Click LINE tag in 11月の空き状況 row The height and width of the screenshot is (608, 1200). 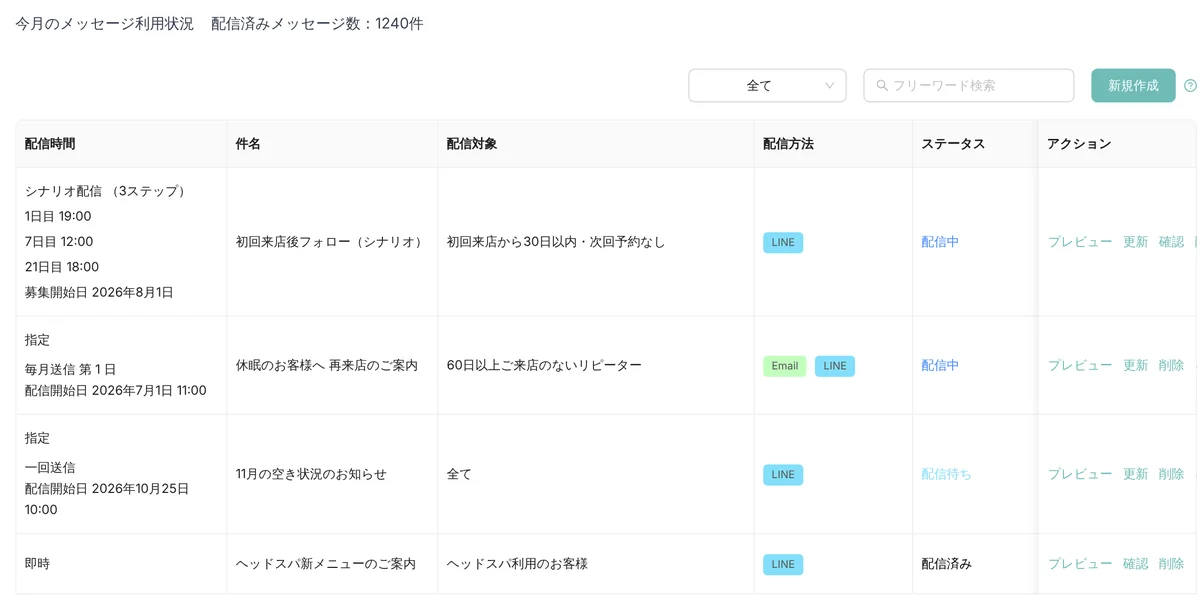(783, 474)
